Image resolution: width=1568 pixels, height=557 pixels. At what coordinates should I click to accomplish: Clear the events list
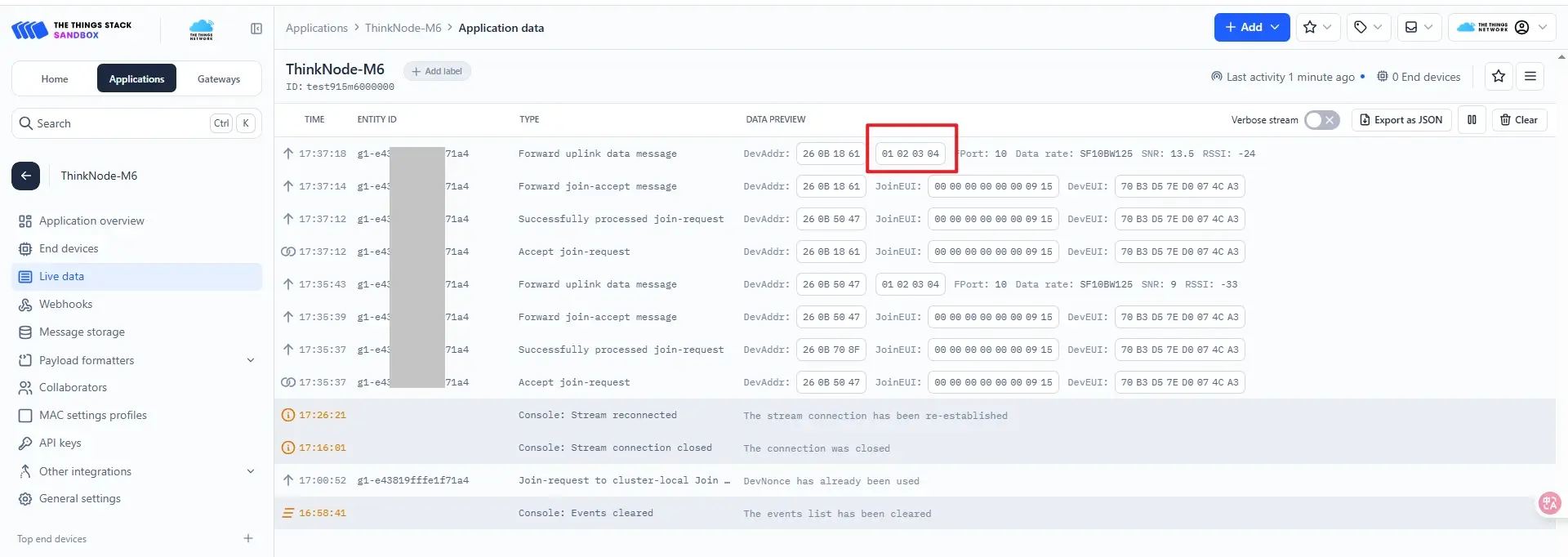pos(1518,120)
